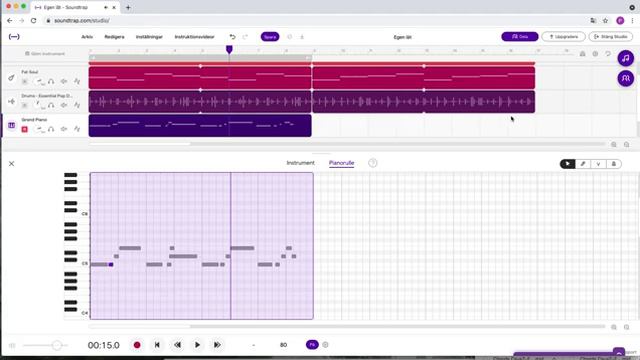Screen dimensions: 640x360
Task: Click the time display icon above tracks
Action: tap(595, 54)
